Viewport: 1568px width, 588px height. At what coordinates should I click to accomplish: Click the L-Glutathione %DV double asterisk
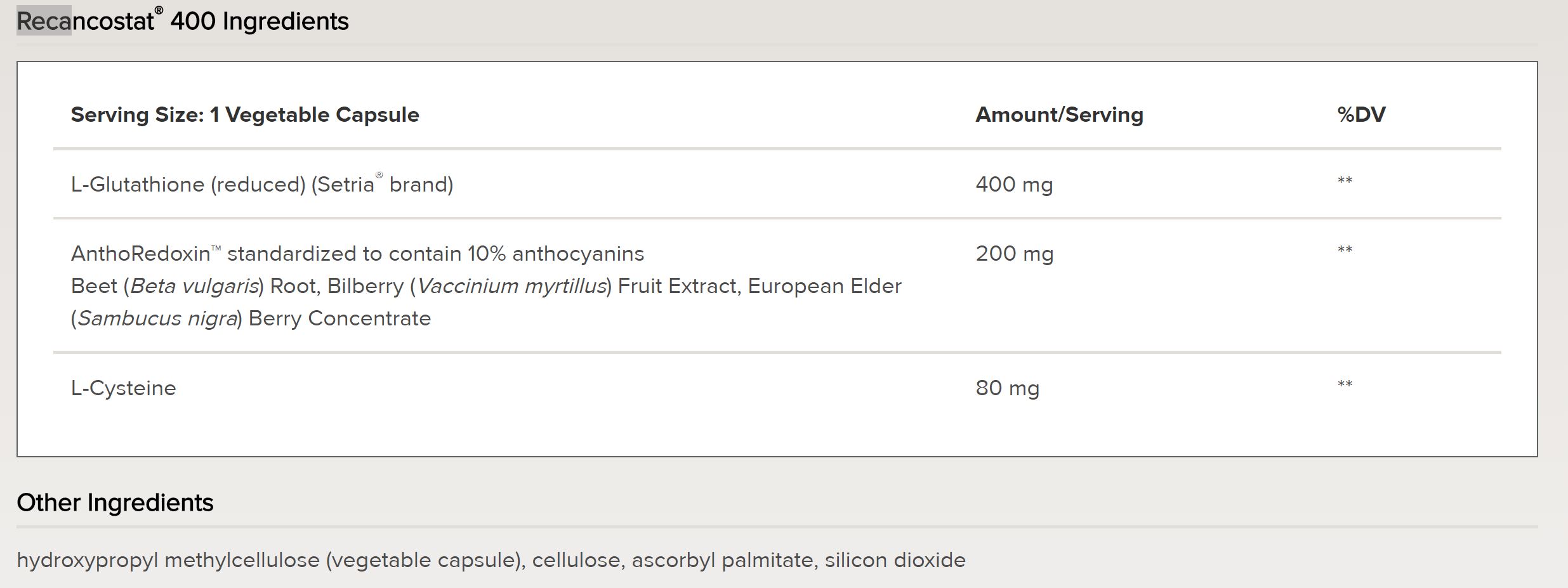[x=1345, y=181]
